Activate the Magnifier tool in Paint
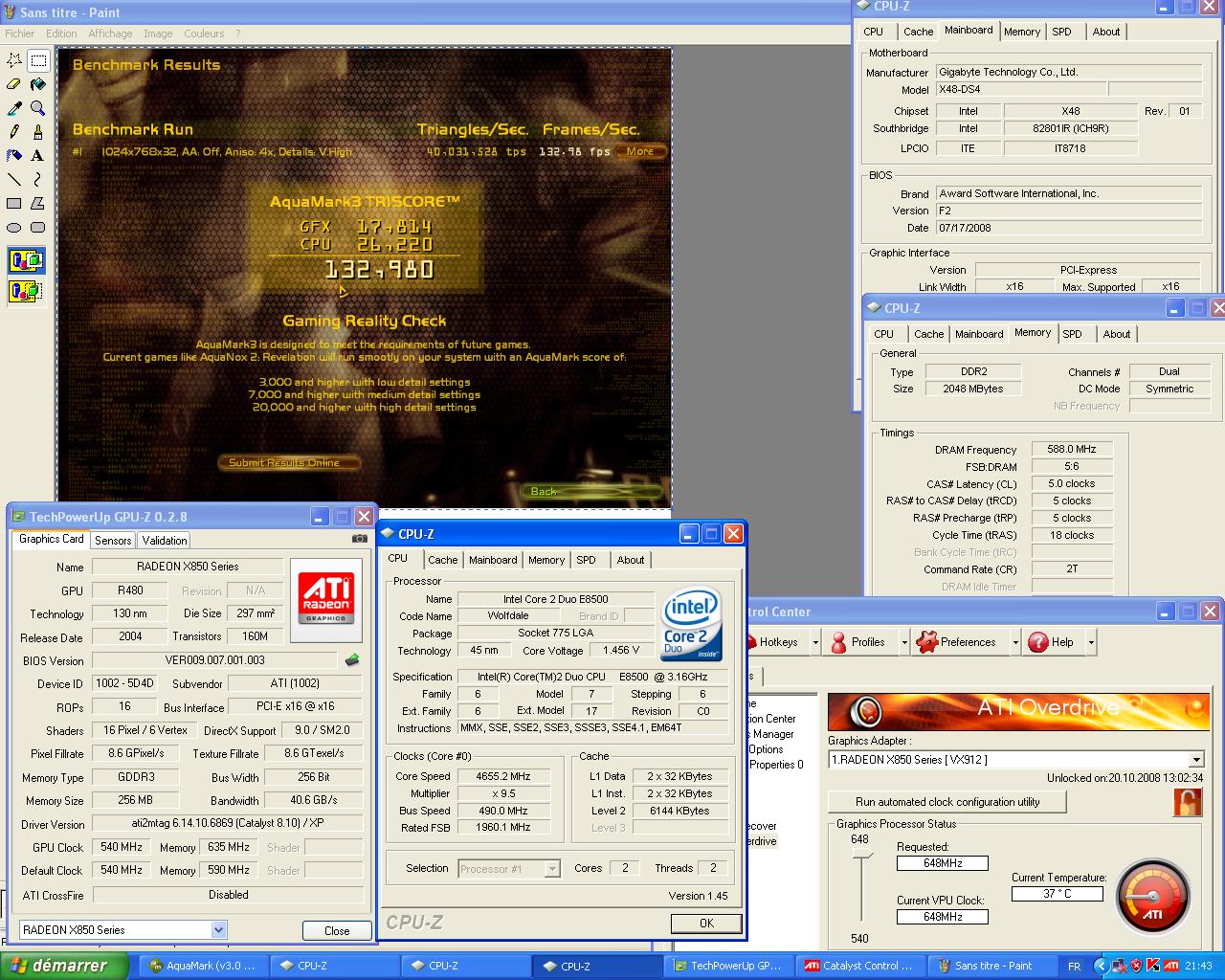The image size is (1225, 980). 38,108
